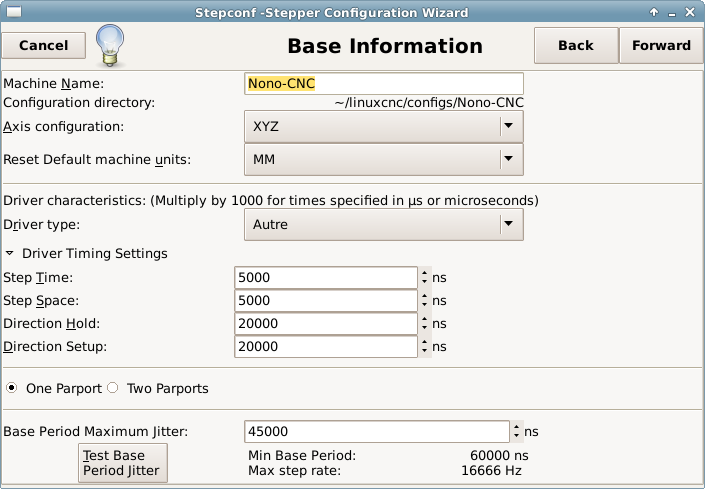Click the Axis configuration label
The image size is (705, 489).
click(63, 127)
